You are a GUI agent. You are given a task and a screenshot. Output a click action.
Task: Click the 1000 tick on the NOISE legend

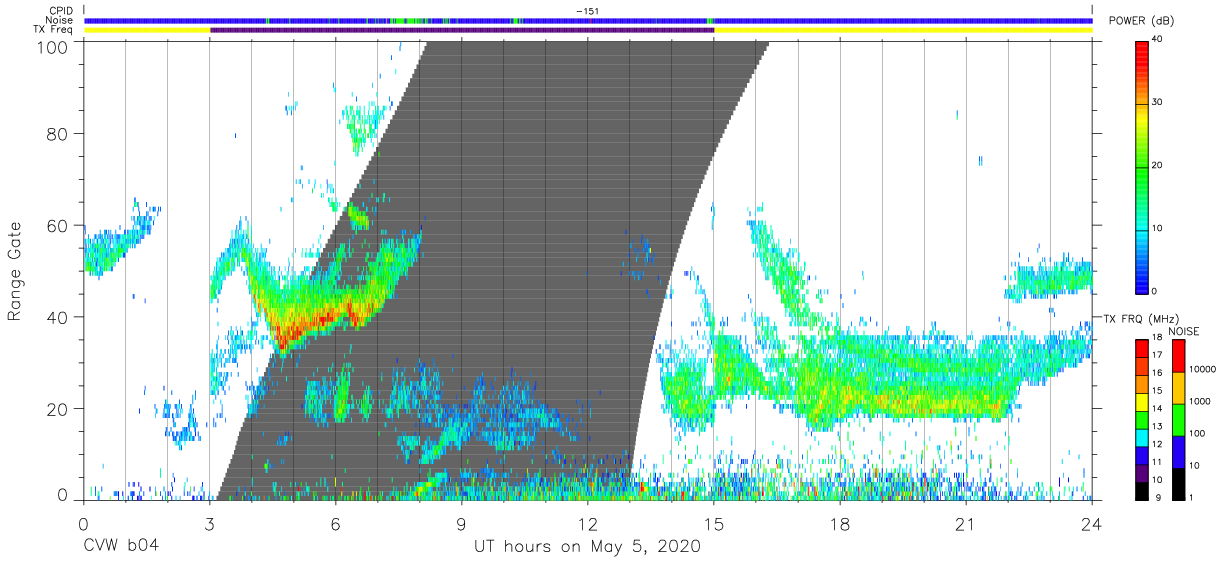(1199, 402)
